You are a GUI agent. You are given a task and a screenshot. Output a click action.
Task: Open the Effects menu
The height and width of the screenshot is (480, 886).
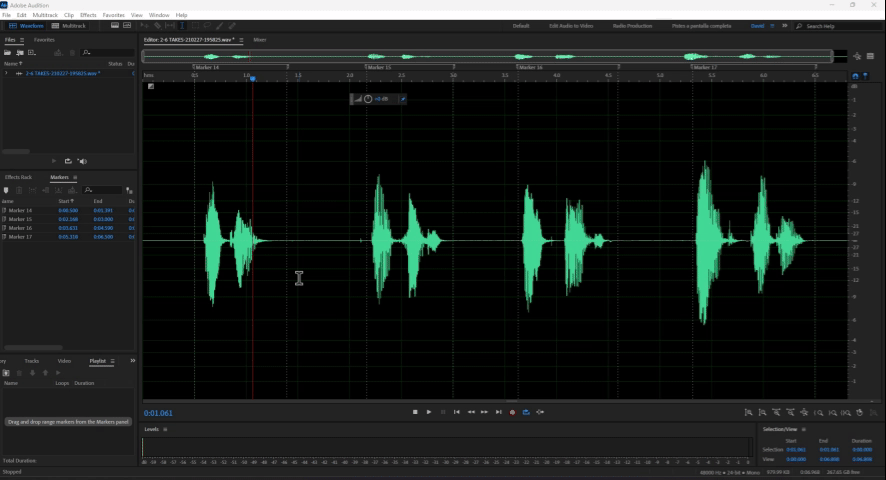pyautogui.click(x=88, y=15)
